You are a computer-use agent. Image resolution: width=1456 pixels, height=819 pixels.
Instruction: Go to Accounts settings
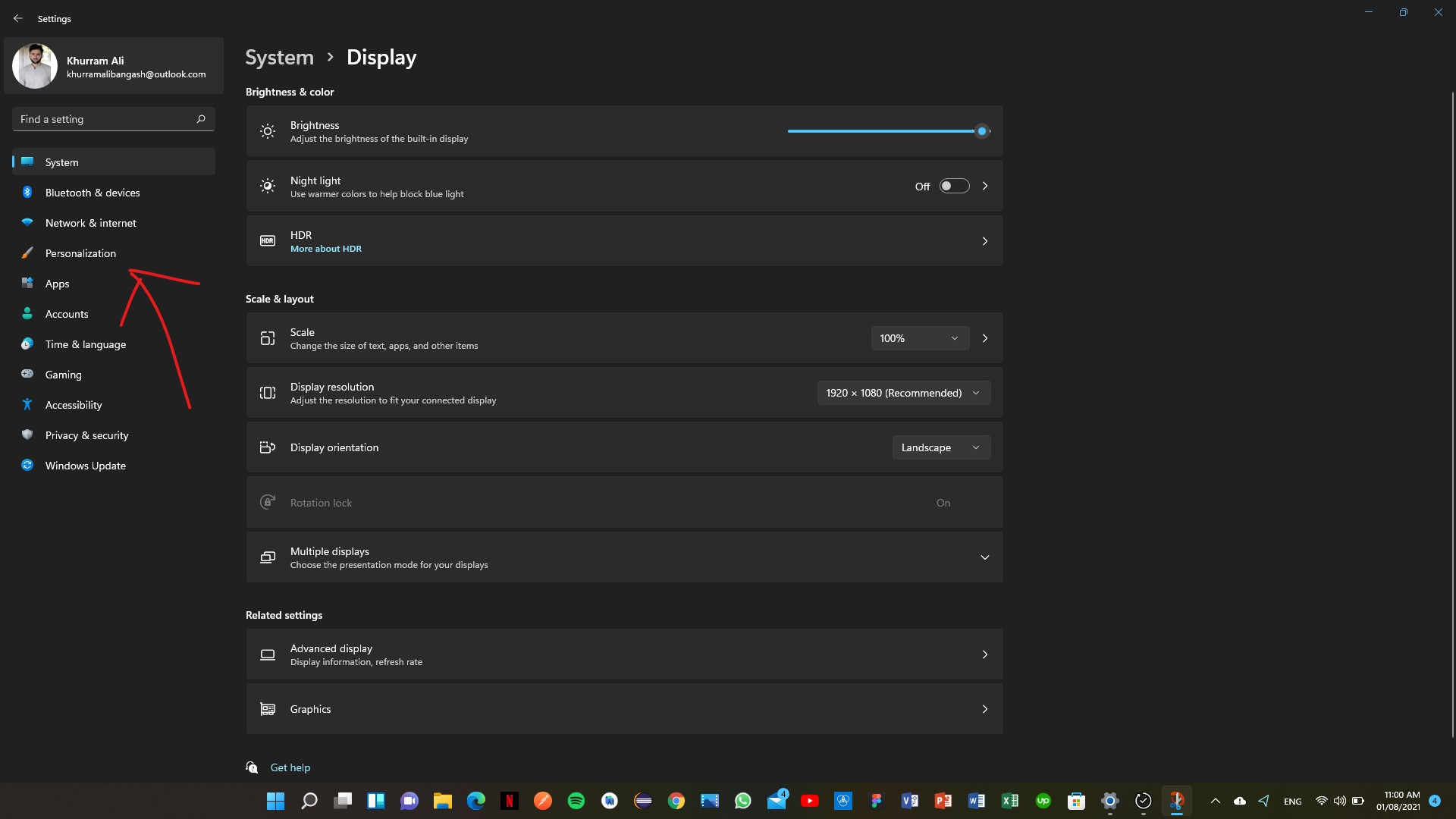pos(66,313)
